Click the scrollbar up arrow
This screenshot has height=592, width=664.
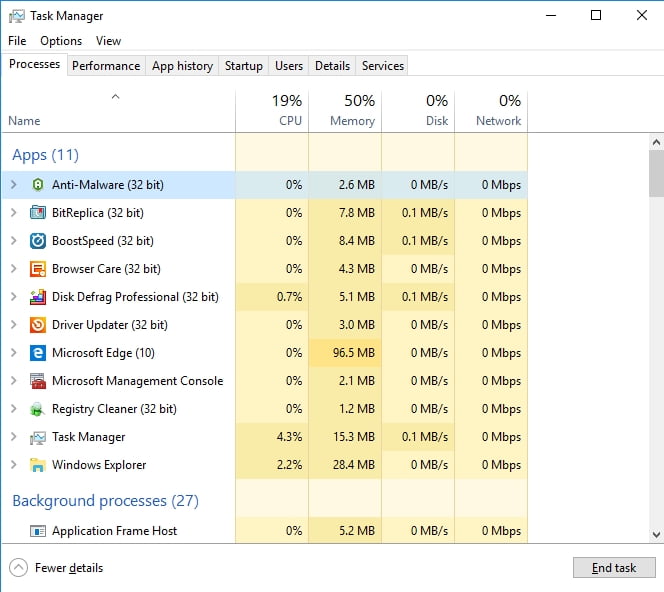coord(656,142)
